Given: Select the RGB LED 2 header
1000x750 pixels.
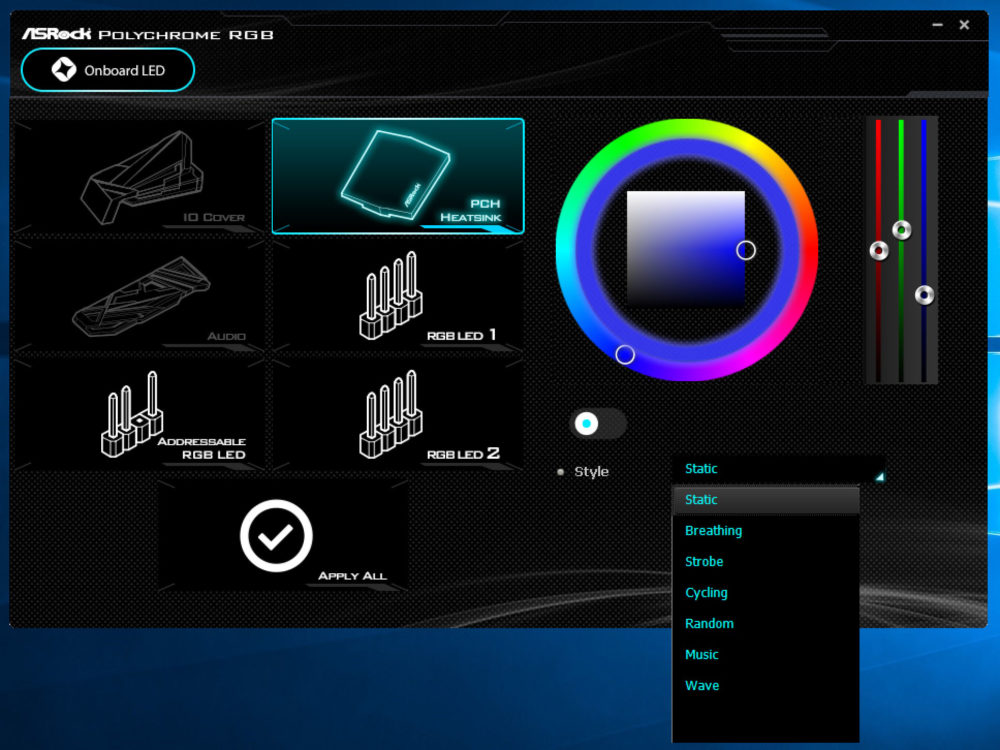Looking at the screenshot, I should pyautogui.click(x=398, y=415).
